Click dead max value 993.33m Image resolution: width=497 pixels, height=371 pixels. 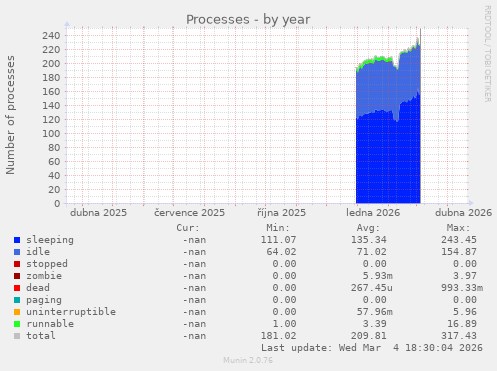pos(462,288)
